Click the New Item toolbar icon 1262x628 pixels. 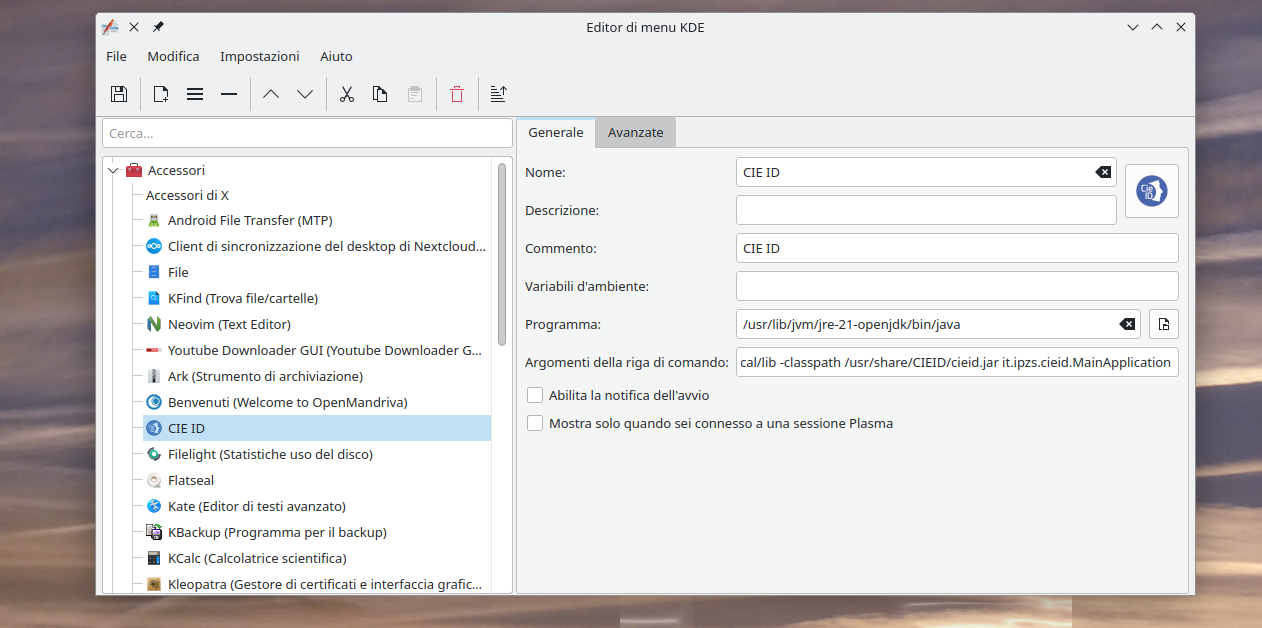160,94
